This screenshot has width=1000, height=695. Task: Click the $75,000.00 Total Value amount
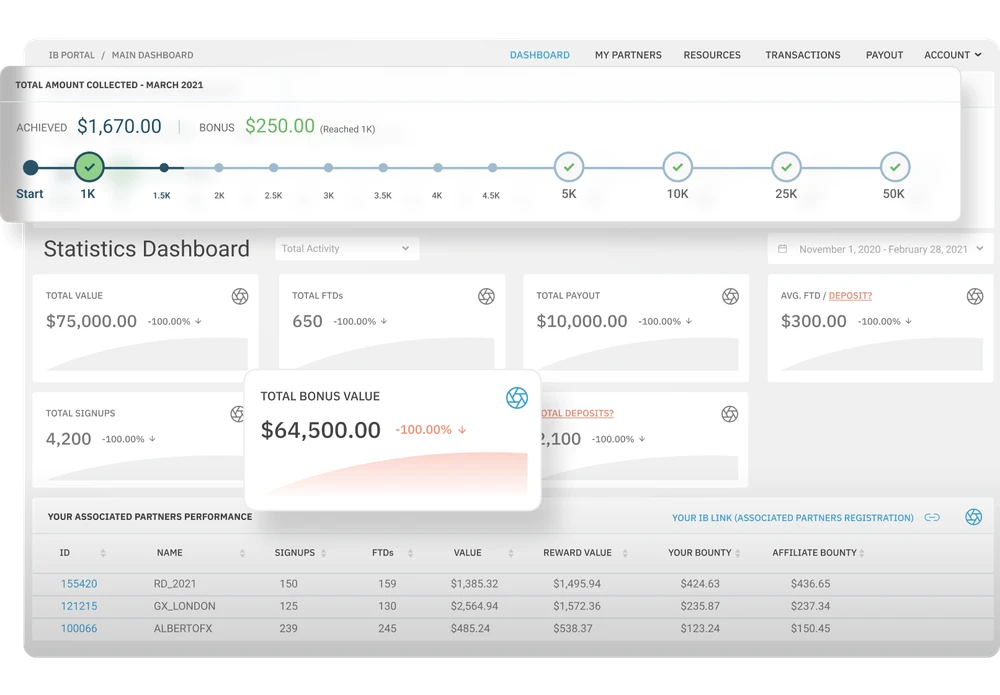pos(91,321)
